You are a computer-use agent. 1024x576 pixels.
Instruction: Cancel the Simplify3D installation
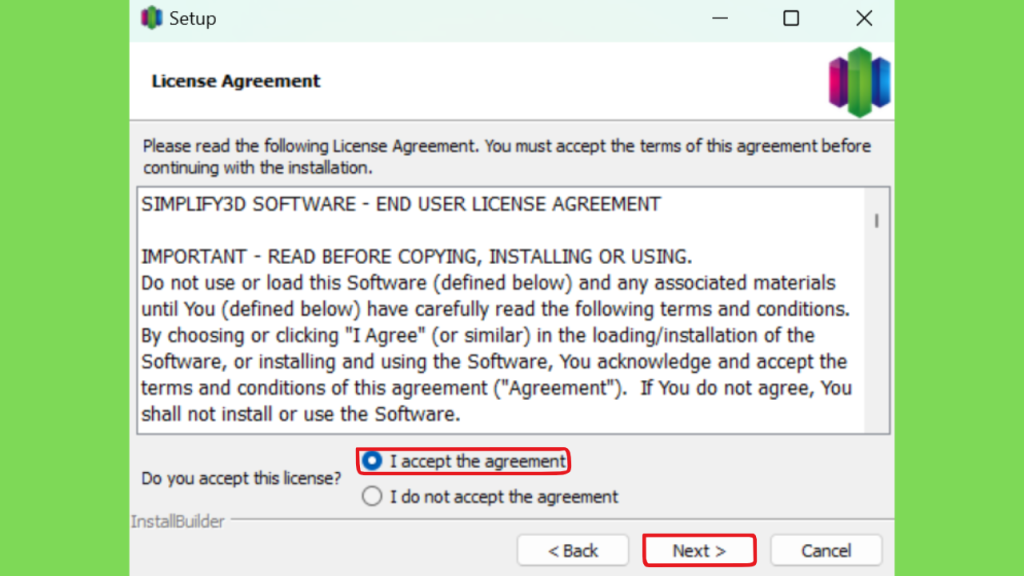(x=826, y=551)
